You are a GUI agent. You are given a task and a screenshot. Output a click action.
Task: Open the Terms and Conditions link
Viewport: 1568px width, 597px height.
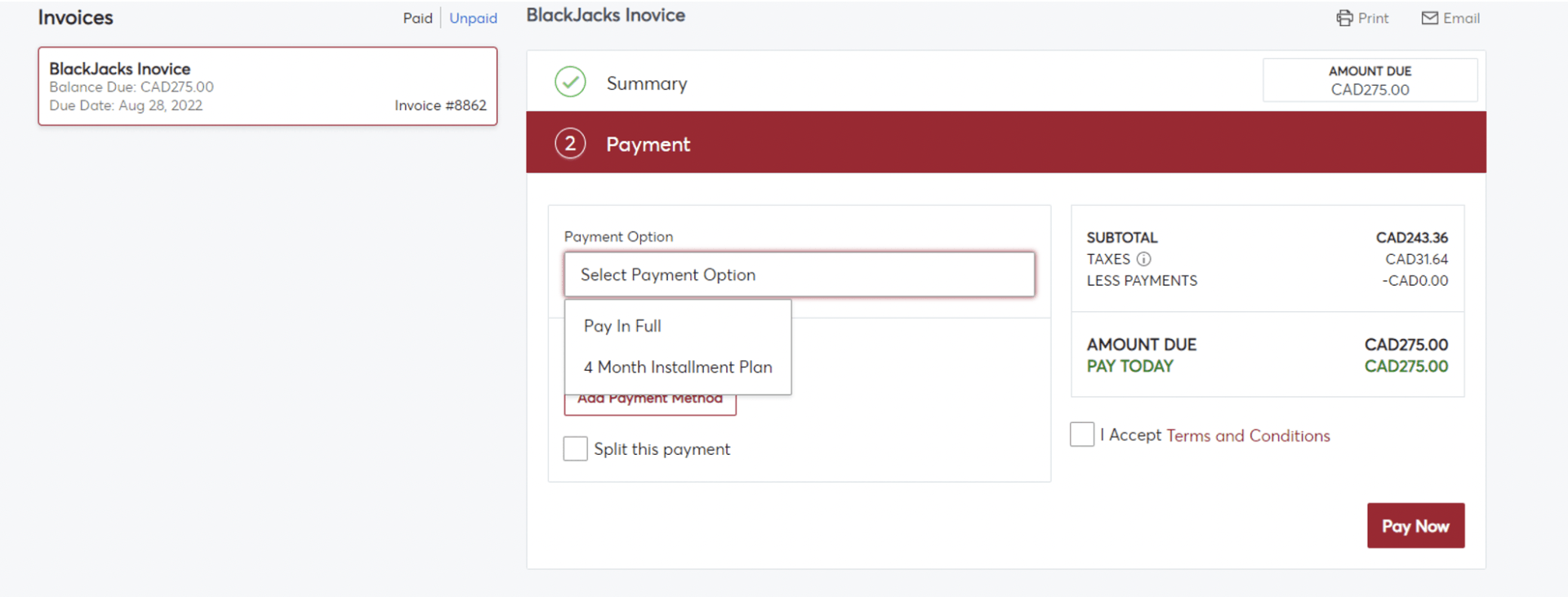(1248, 435)
